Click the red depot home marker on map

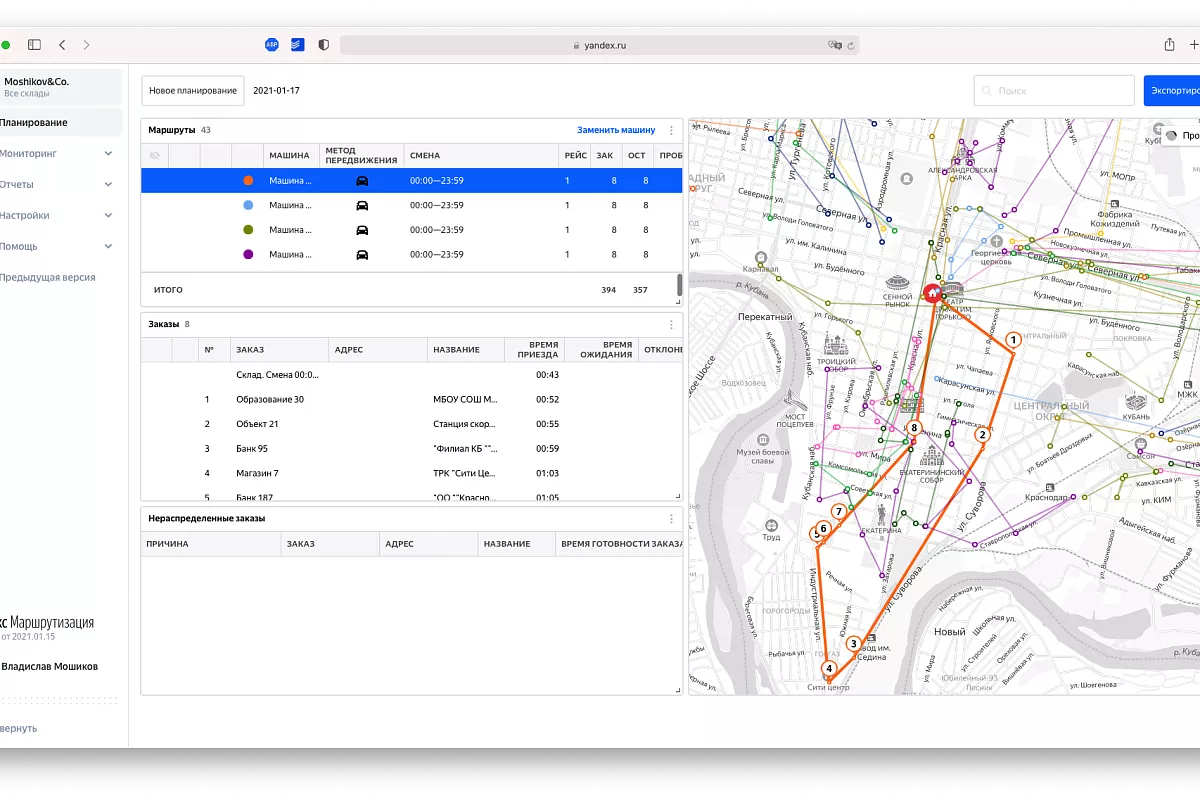[x=932, y=293]
